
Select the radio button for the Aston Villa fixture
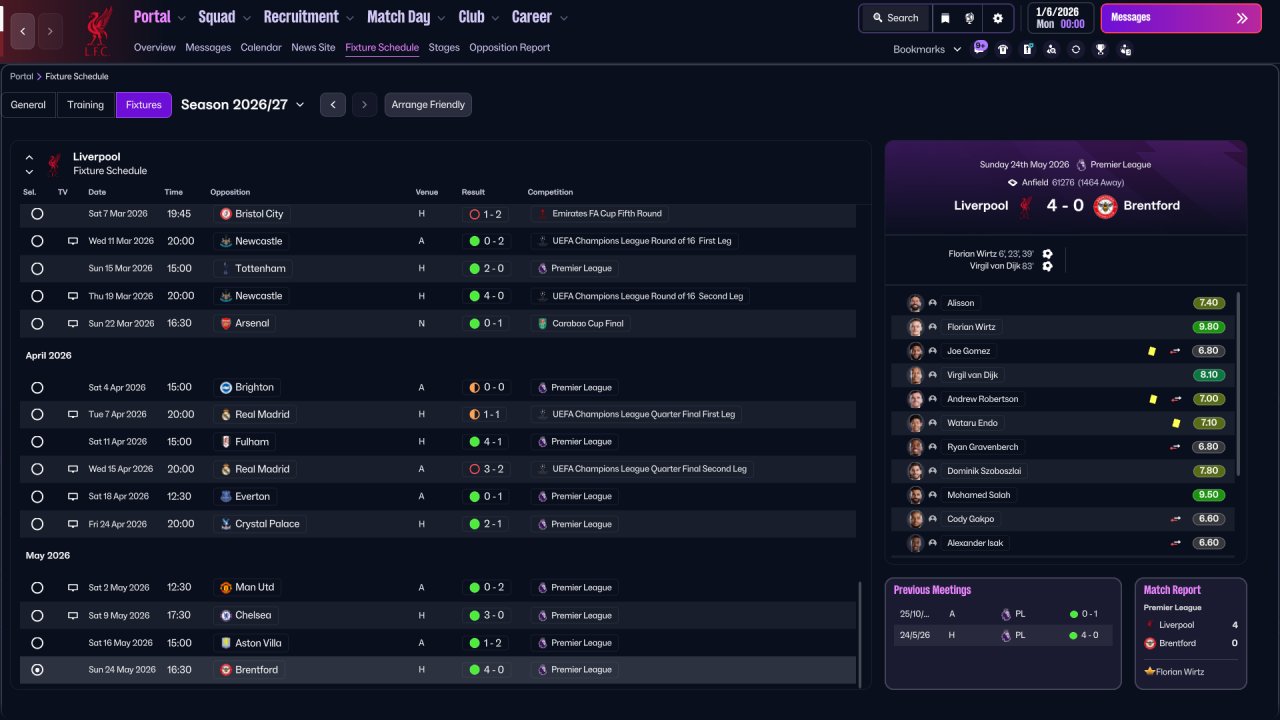(37, 643)
